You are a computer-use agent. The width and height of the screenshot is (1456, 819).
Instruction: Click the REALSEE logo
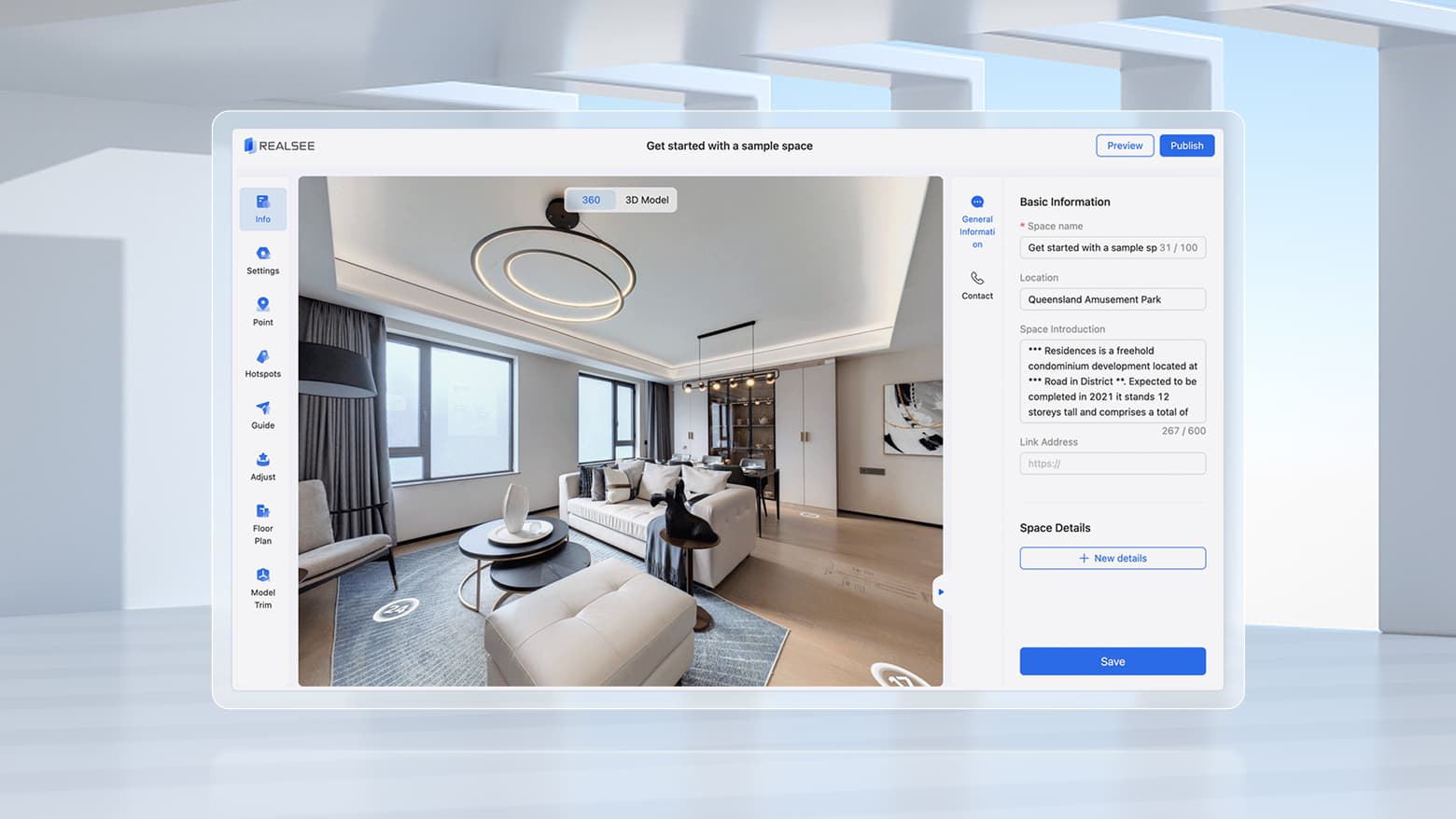tap(279, 146)
